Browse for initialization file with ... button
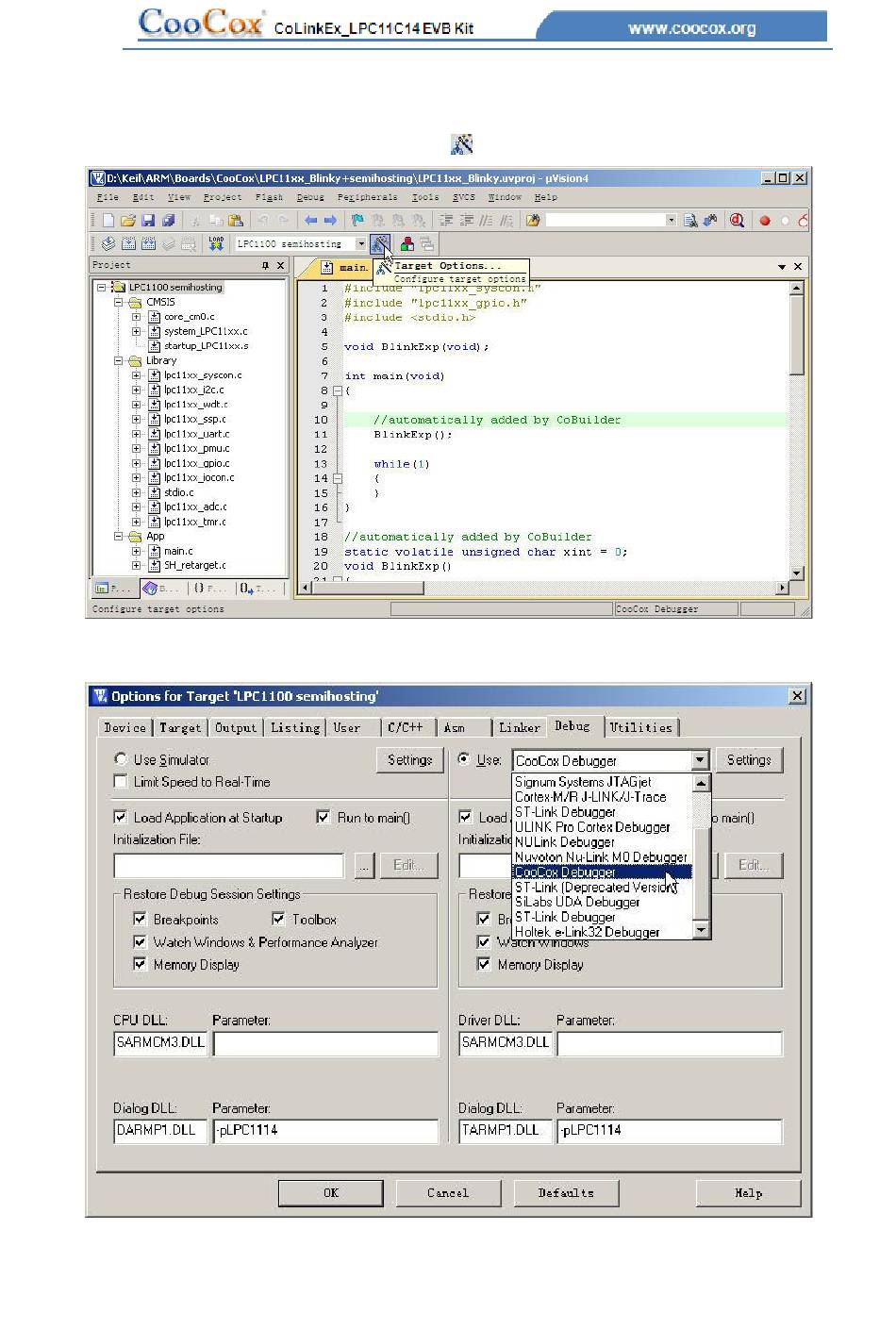The width and height of the screenshot is (896, 1329). pos(363,866)
